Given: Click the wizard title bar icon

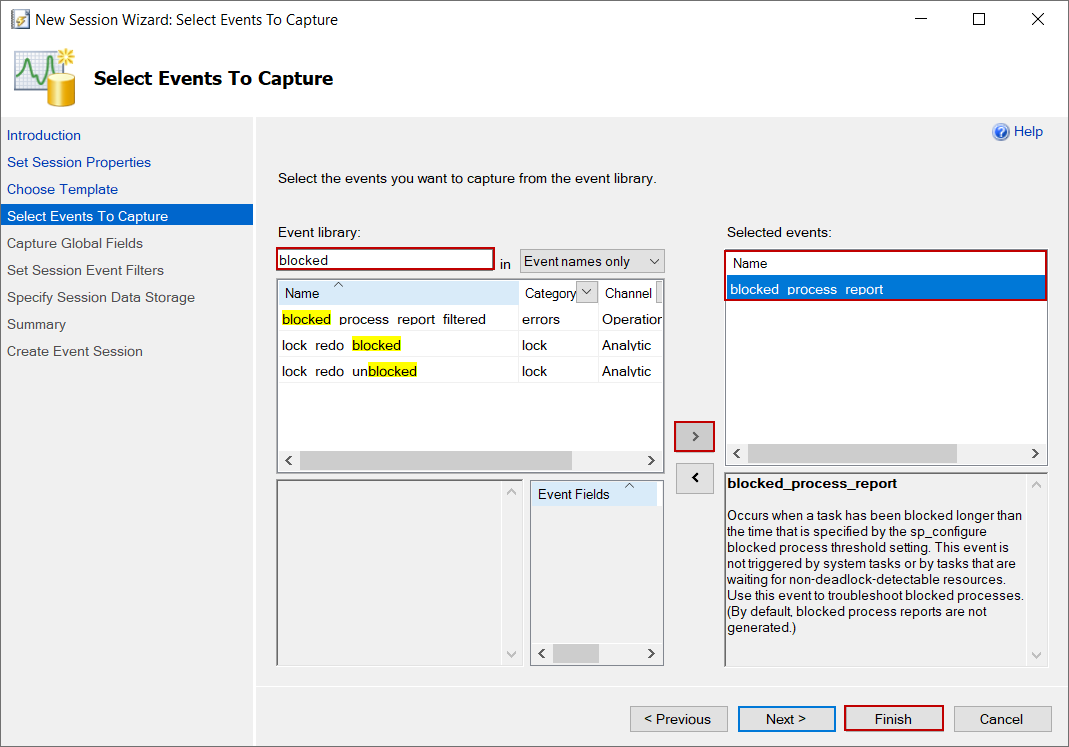Looking at the screenshot, I should coord(19,19).
